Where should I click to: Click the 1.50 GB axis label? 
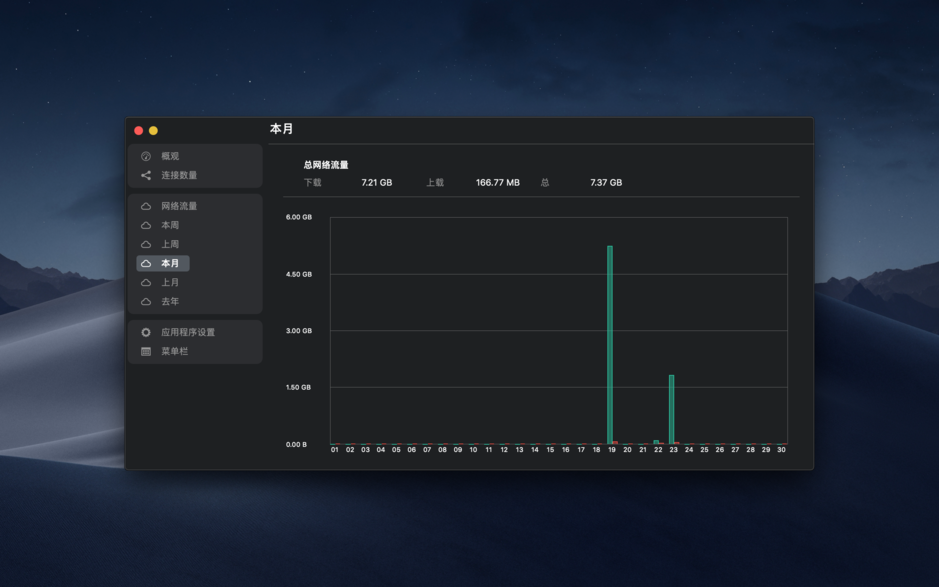pyautogui.click(x=298, y=388)
